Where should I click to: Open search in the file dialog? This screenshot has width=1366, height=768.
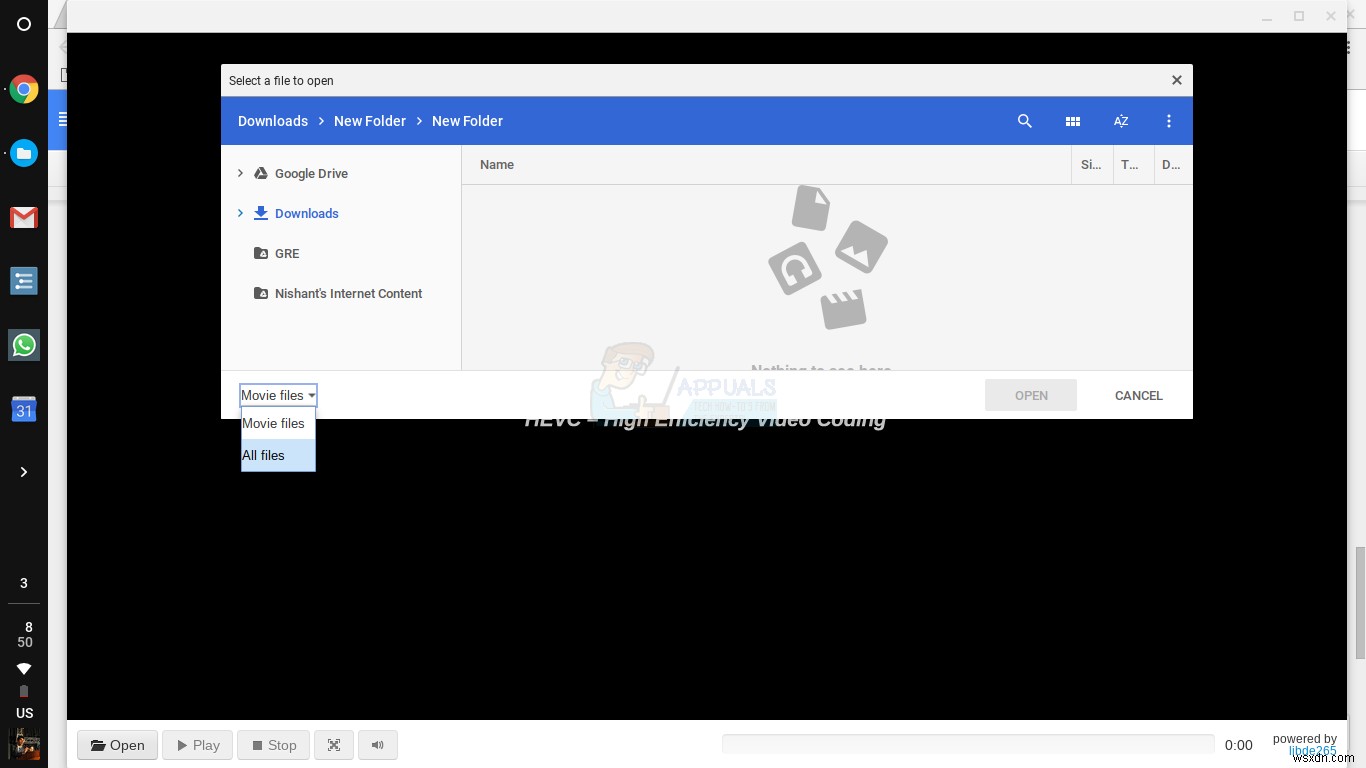(x=1025, y=120)
